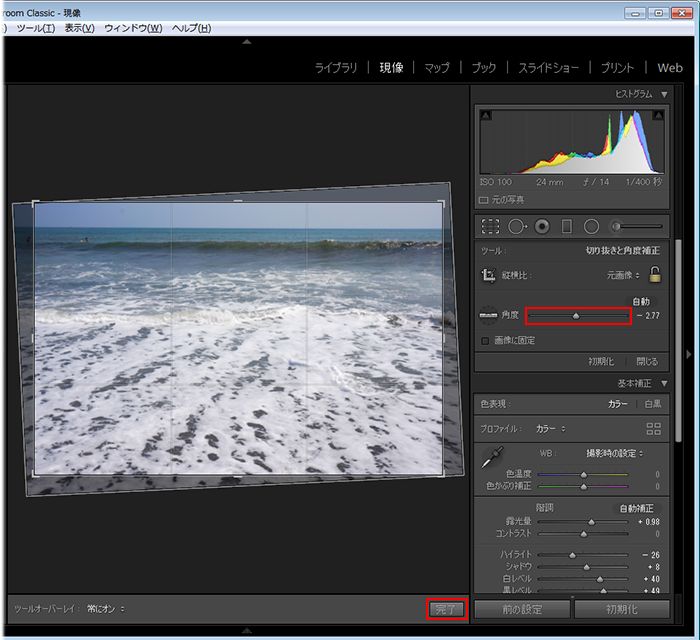
Task: Switch to the マップ module
Action: pos(437,68)
